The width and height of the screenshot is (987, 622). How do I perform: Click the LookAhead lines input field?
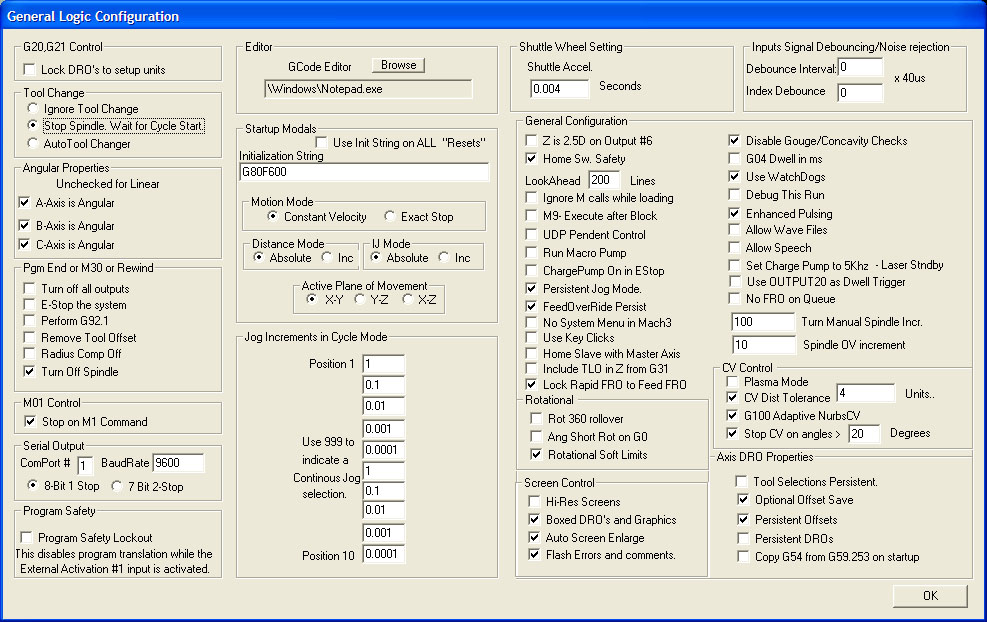click(604, 180)
